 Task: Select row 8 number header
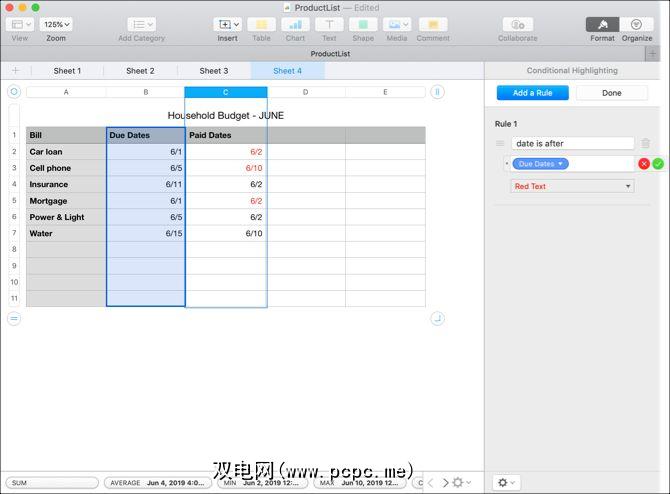14,250
